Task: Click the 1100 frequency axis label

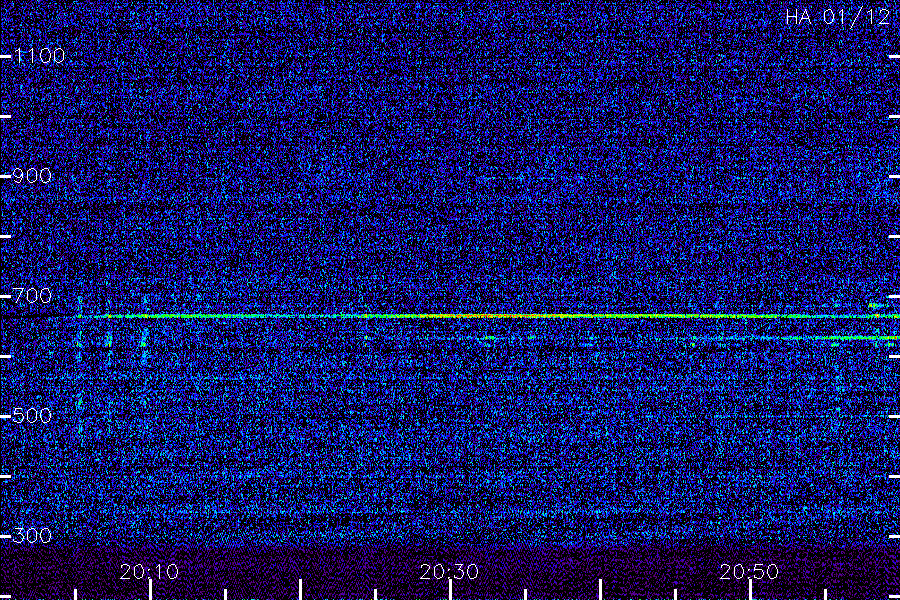Action: point(39,56)
